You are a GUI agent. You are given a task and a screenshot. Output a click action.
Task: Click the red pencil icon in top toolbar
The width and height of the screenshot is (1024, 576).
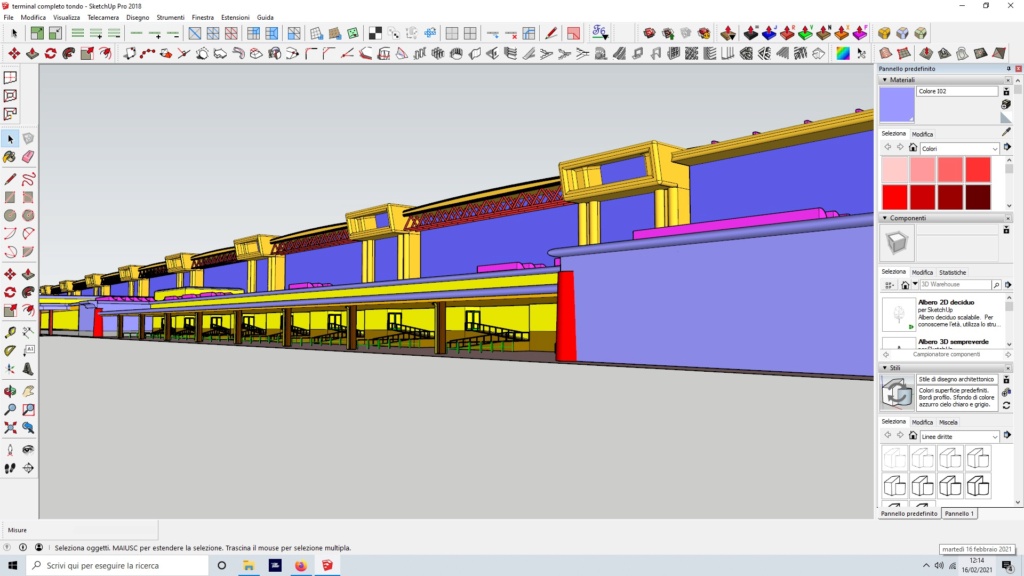point(551,33)
